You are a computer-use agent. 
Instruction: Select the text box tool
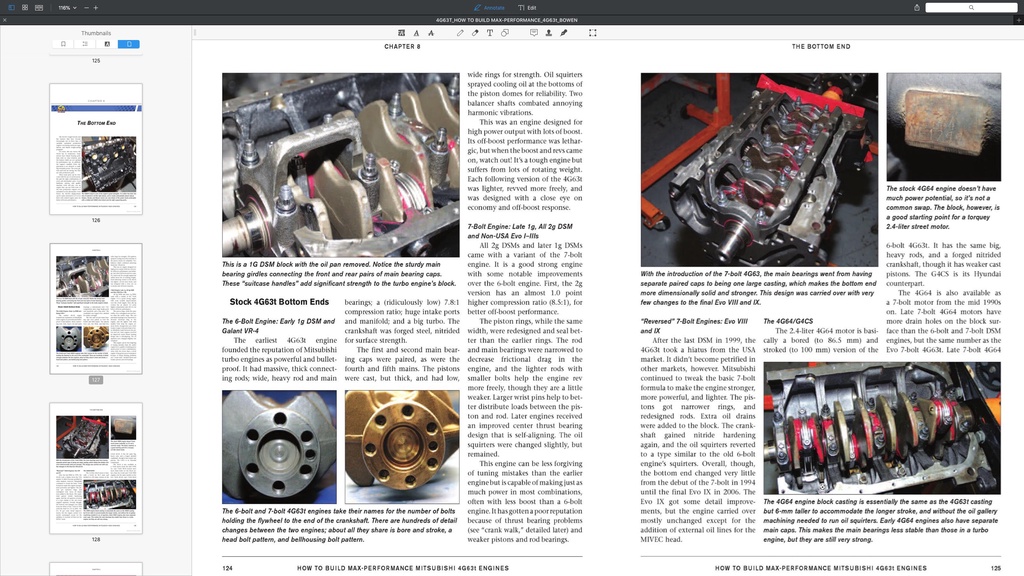489,33
